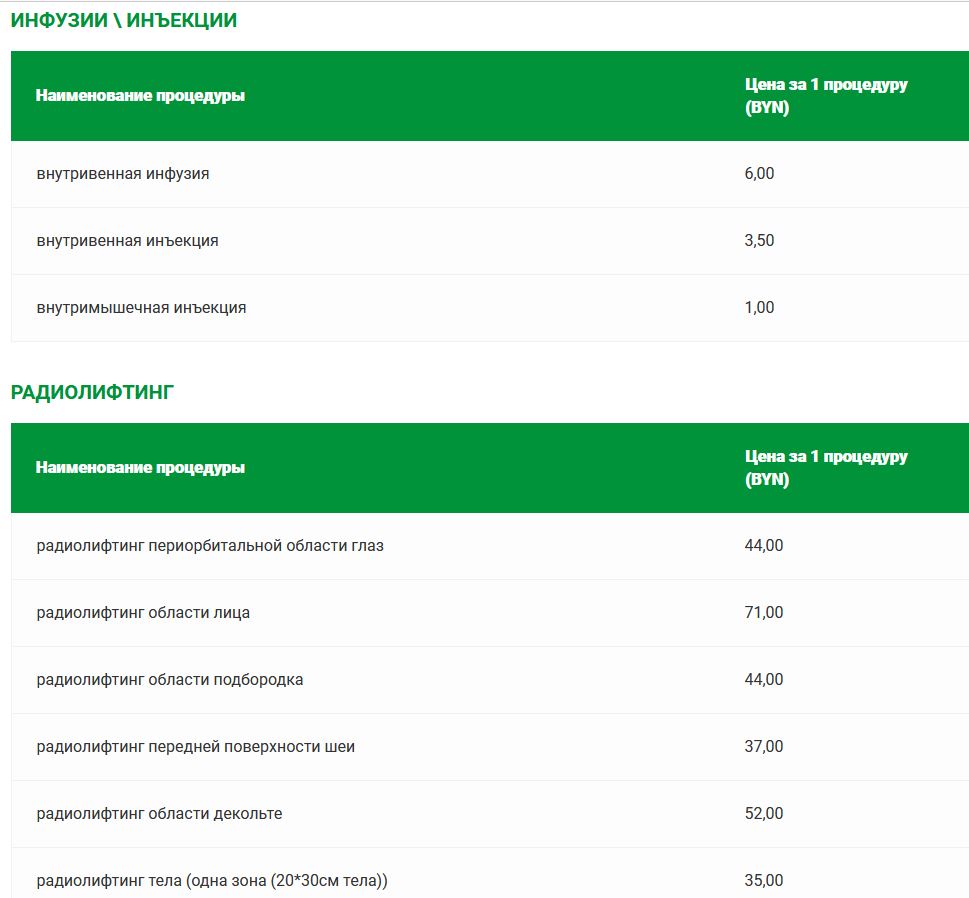Screen dimensions: 969x898
Task: Select the 52,00 price for décolleté radiolifting
Action: (x=764, y=814)
